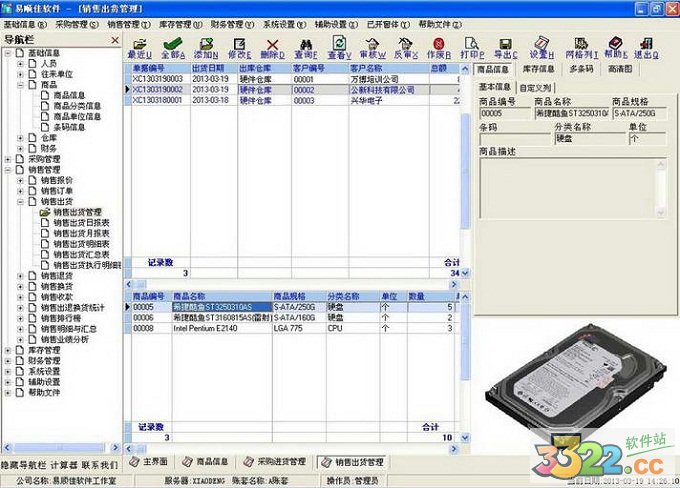The height and width of the screenshot is (488, 680).
Task: Open the 商品信息 window tab at bottom
Action: tap(206, 462)
